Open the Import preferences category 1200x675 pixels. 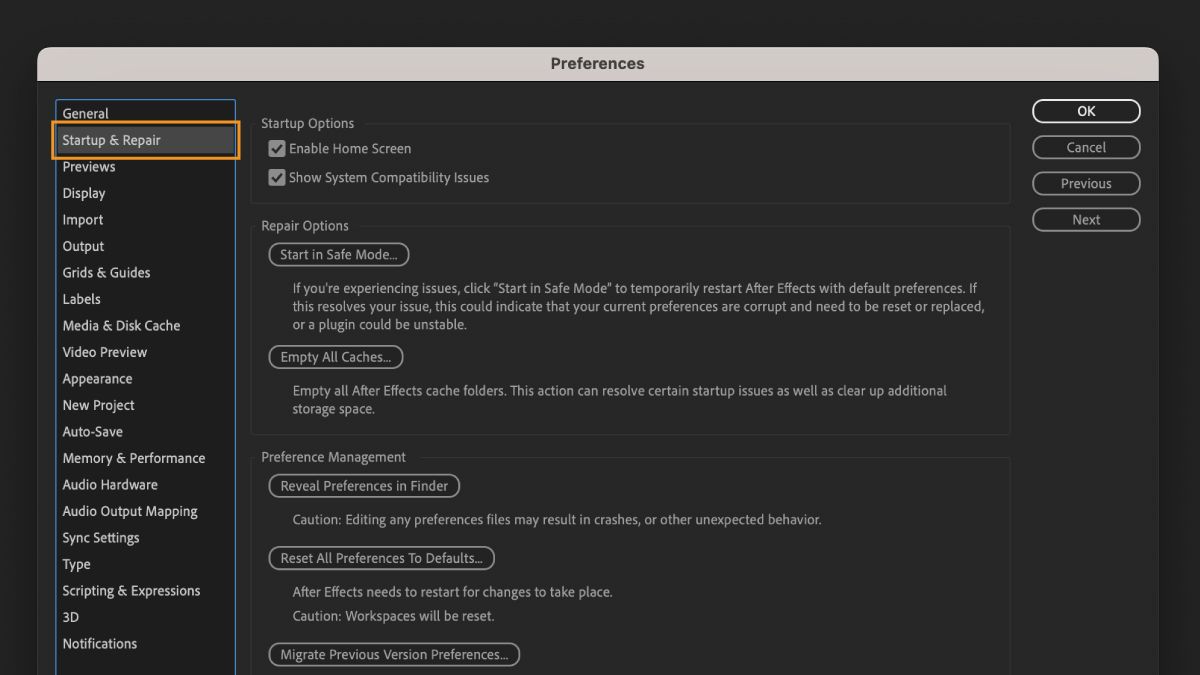coord(82,219)
